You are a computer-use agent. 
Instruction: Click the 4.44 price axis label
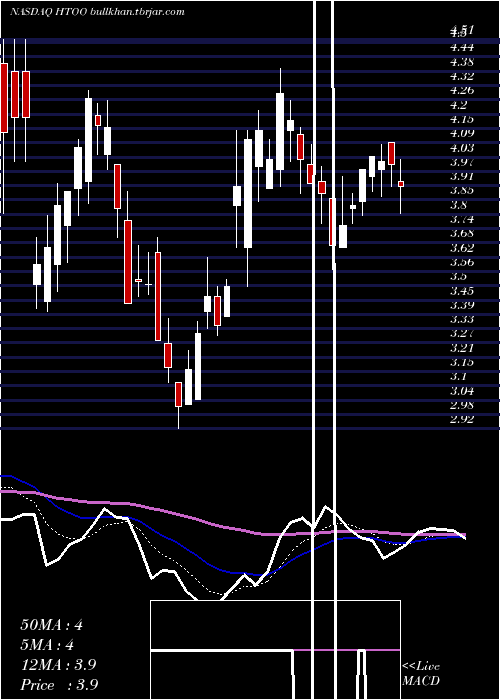(462, 47)
